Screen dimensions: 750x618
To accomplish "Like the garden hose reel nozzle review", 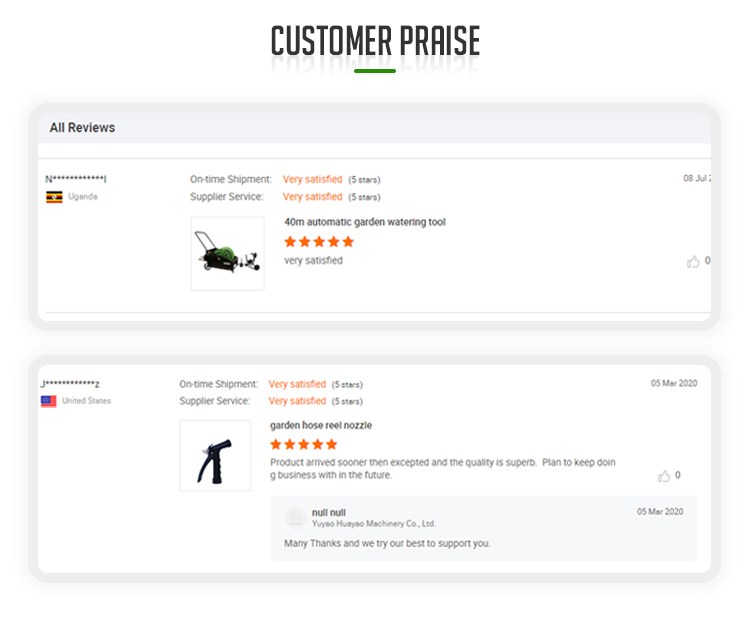I will point(664,476).
